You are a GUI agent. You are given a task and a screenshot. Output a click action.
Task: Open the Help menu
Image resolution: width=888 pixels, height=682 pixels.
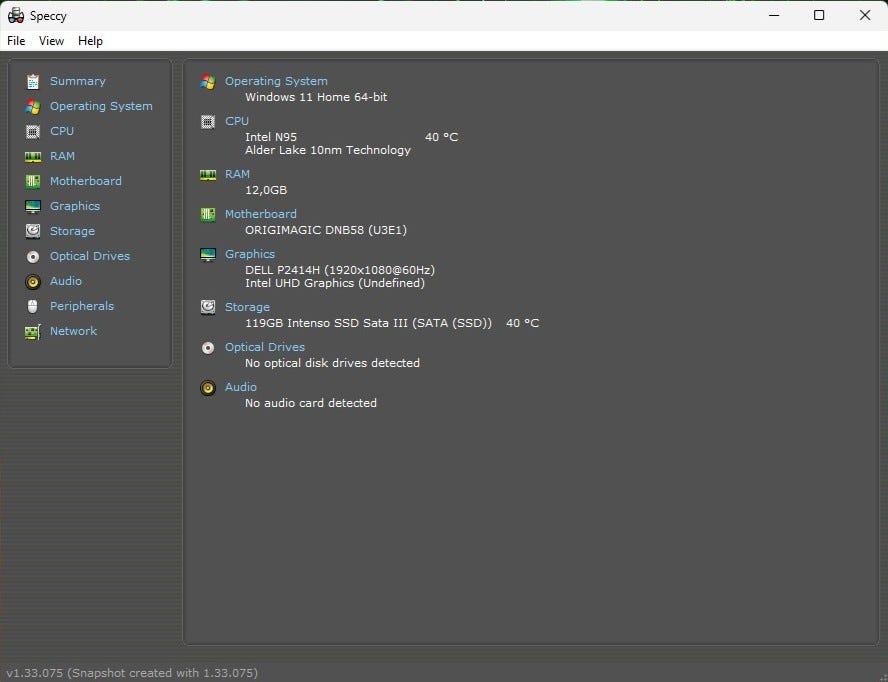(90, 41)
